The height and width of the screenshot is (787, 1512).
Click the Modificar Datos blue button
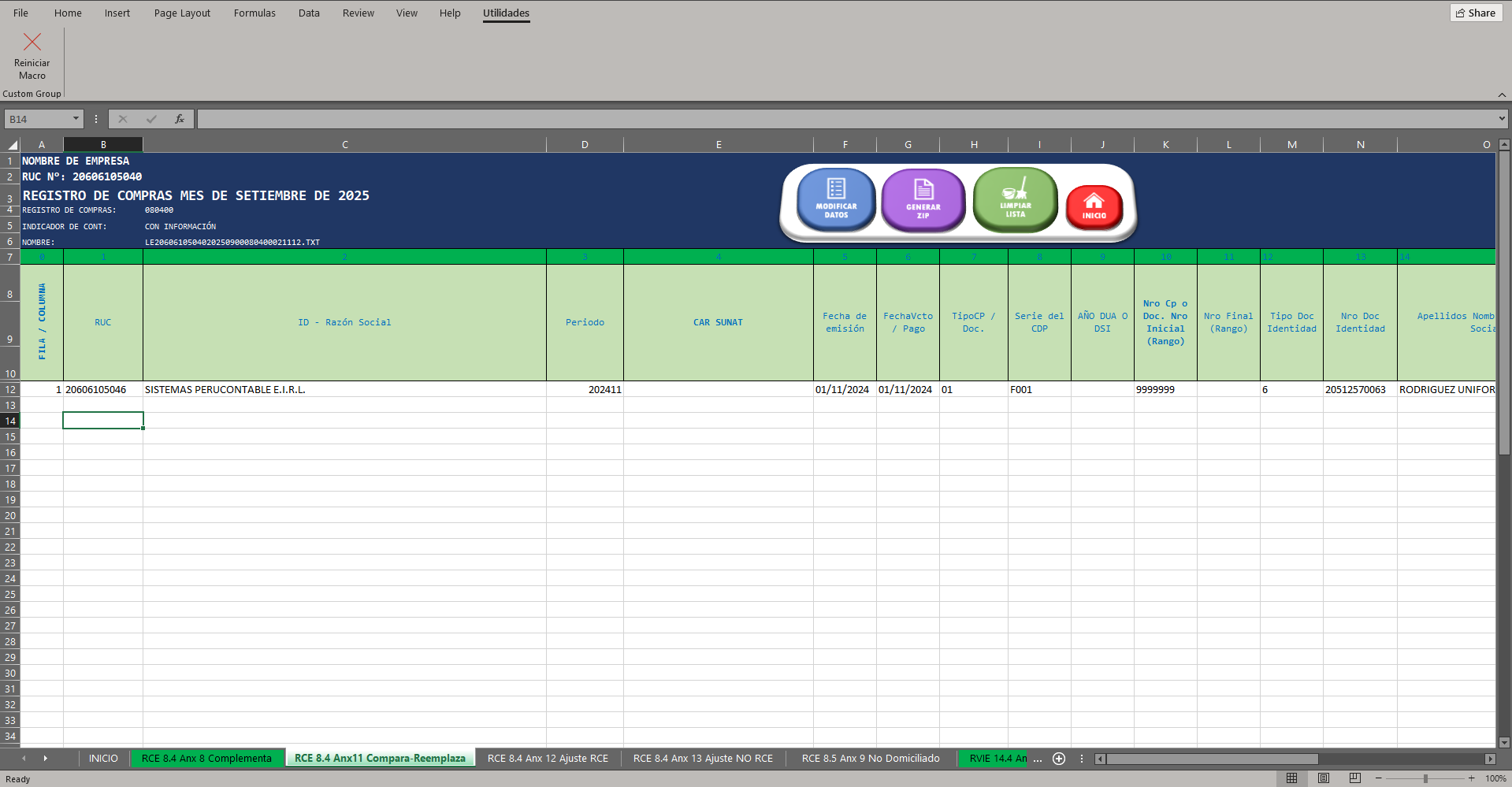(836, 199)
